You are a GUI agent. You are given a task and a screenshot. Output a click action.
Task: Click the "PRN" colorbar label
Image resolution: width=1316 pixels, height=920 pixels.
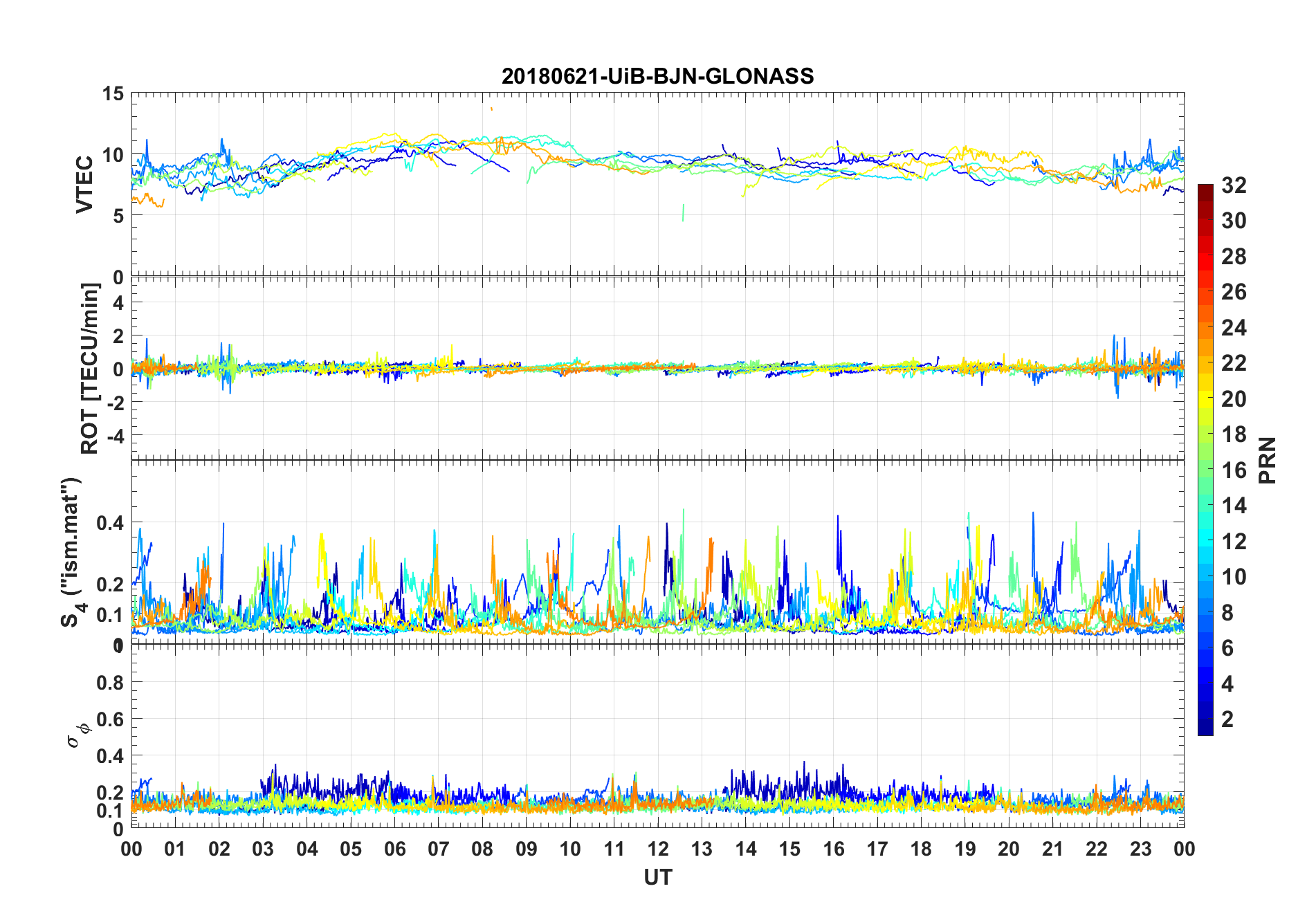pos(1267,461)
